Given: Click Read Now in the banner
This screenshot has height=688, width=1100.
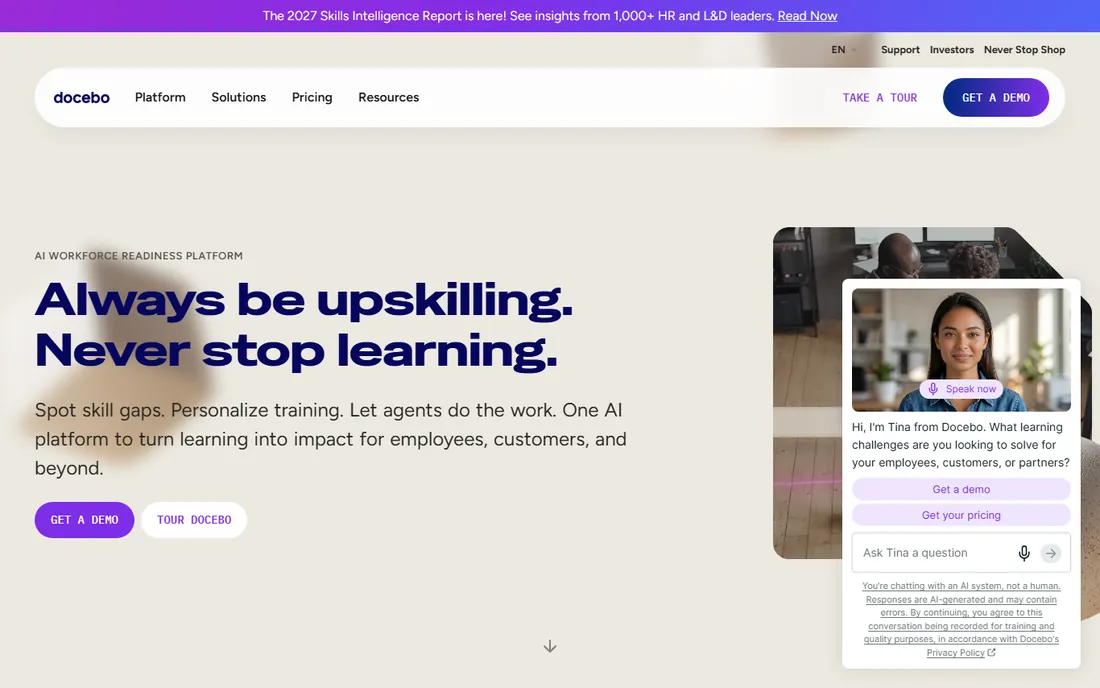Looking at the screenshot, I should point(807,16).
